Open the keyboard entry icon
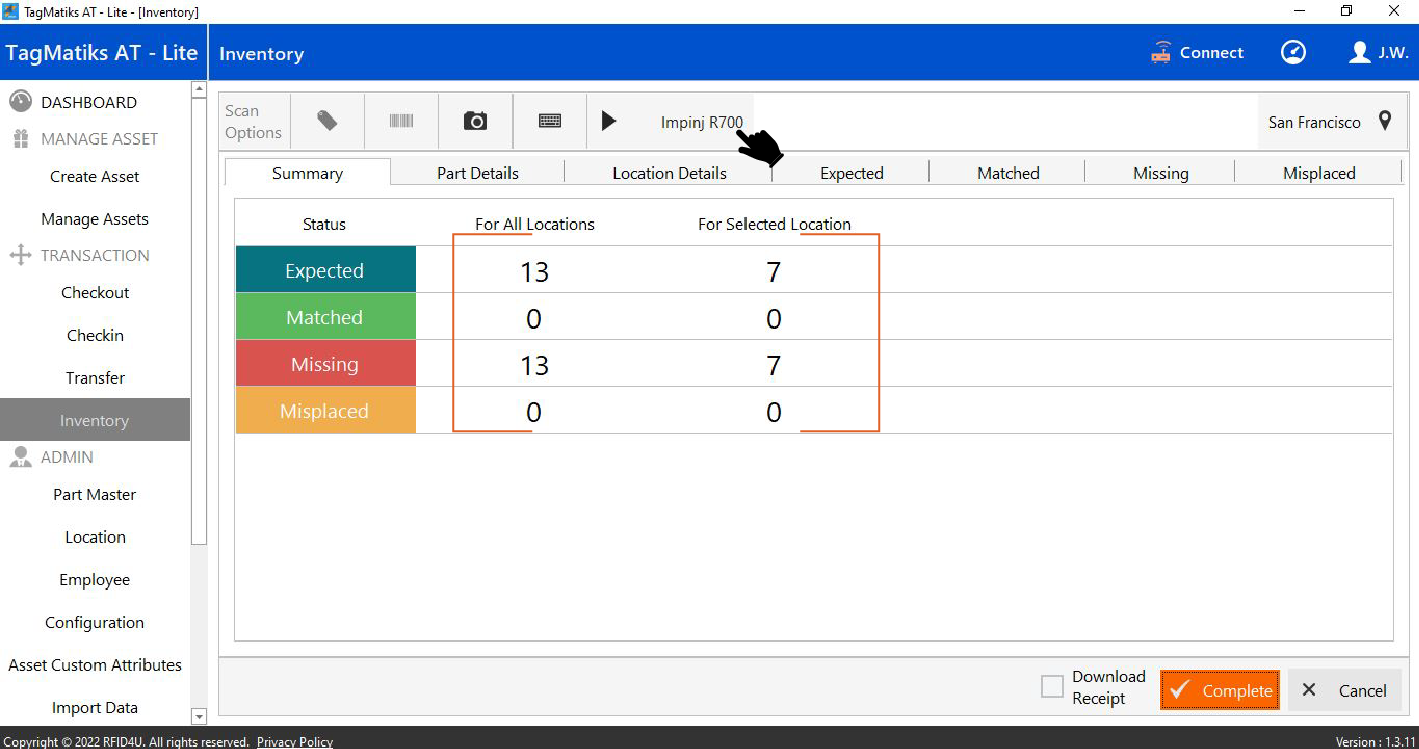The width and height of the screenshot is (1419, 749). pos(549,121)
